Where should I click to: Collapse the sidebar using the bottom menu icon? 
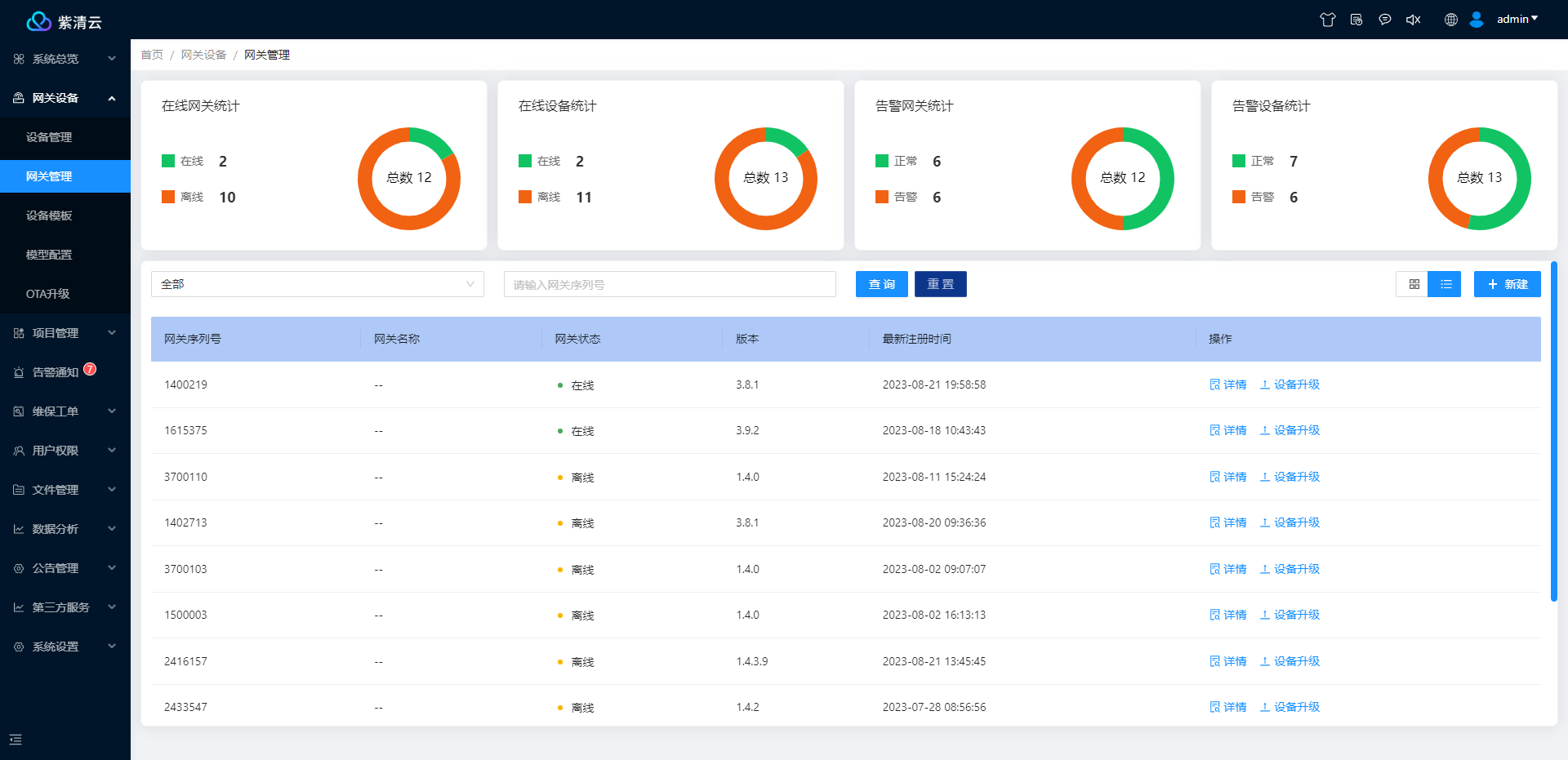click(x=16, y=740)
